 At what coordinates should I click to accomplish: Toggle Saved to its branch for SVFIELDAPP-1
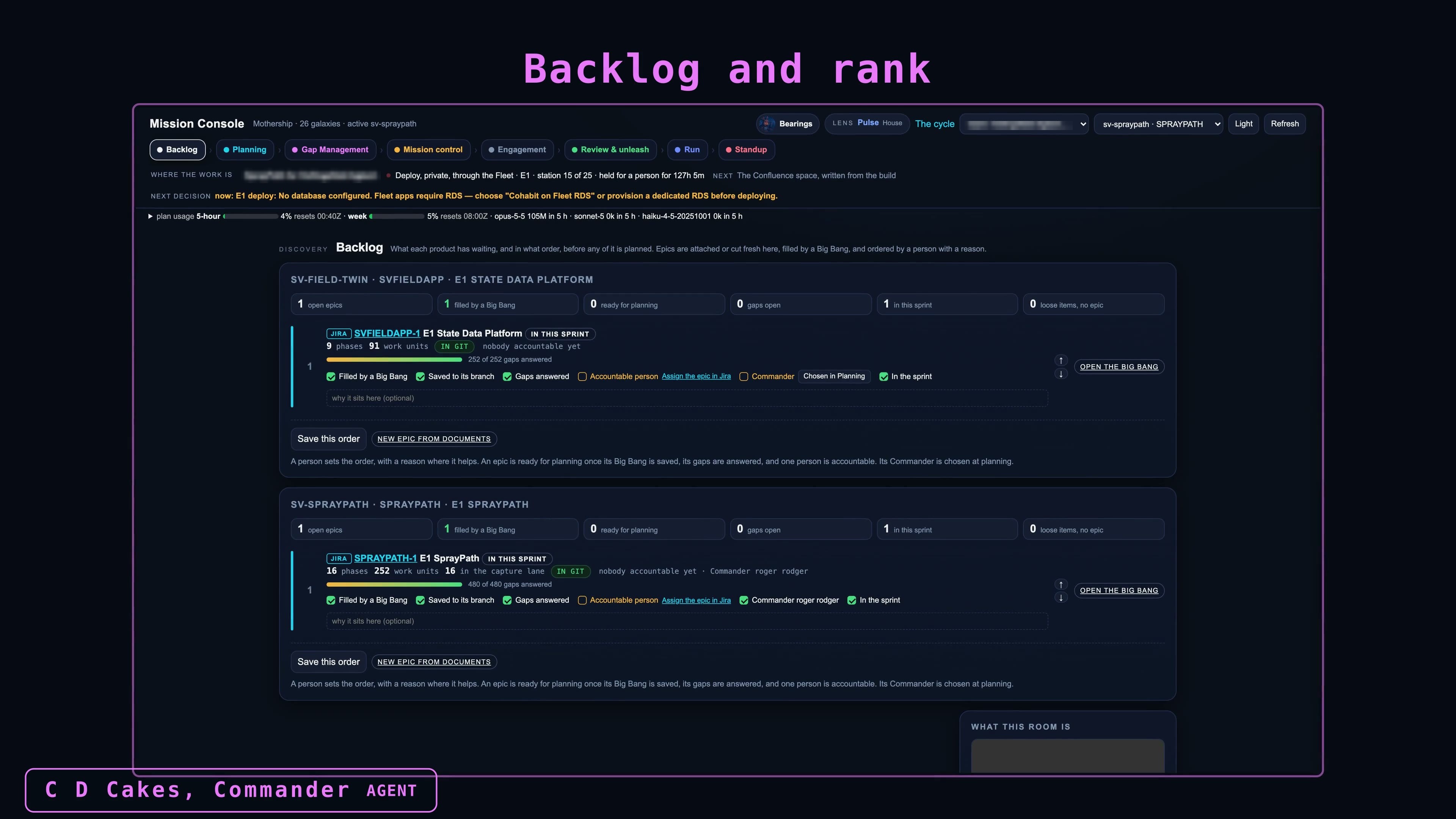(420, 377)
